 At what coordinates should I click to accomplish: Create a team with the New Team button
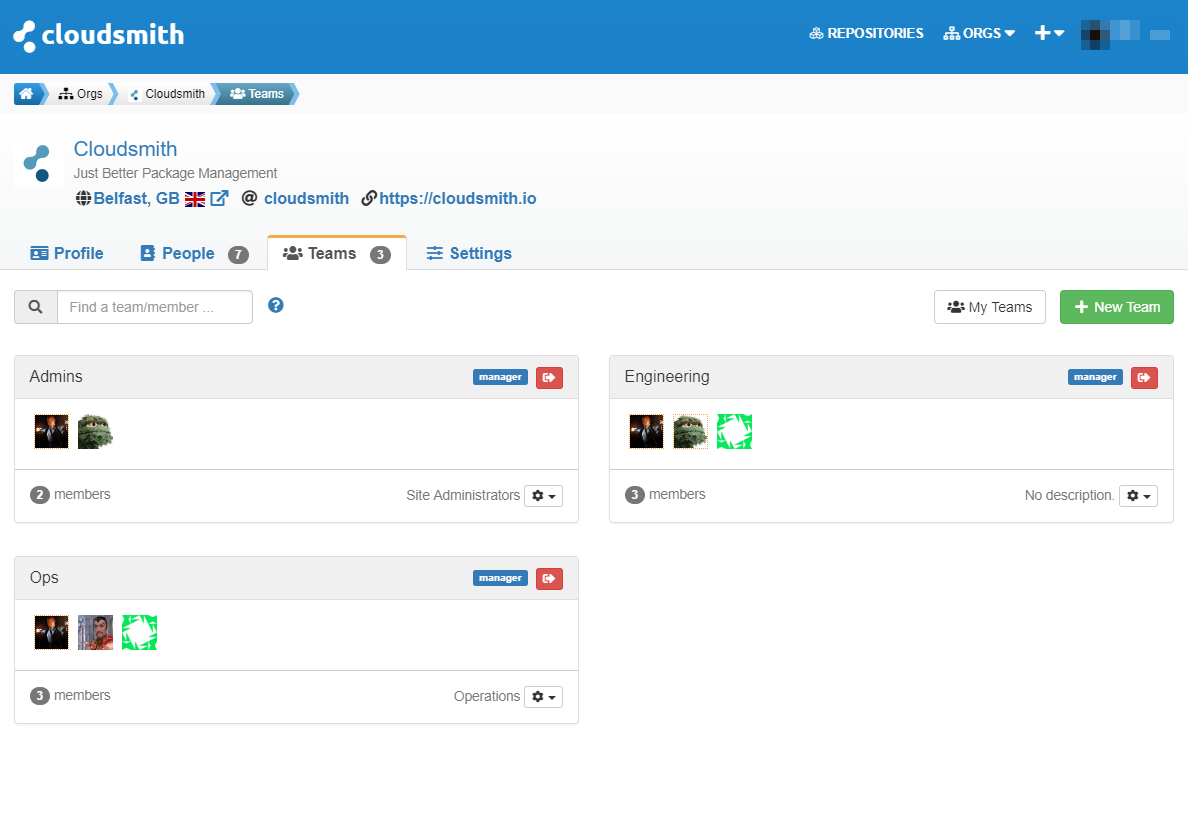(x=1116, y=307)
